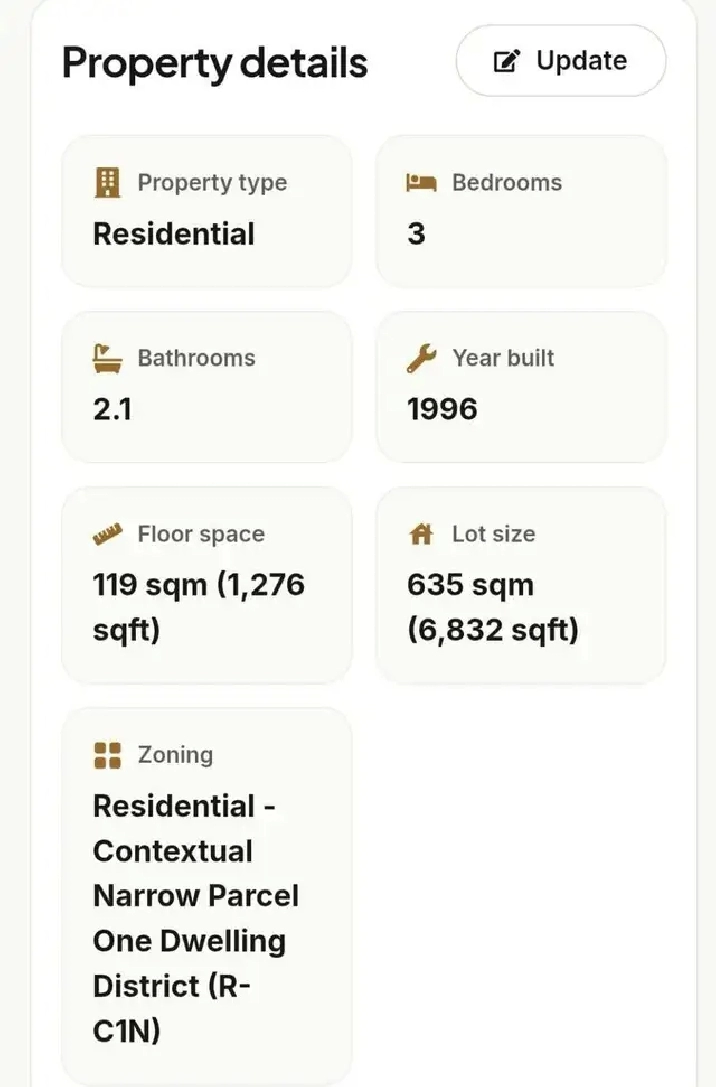Select the Property details heading
The height and width of the screenshot is (1087, 716).
215,63
